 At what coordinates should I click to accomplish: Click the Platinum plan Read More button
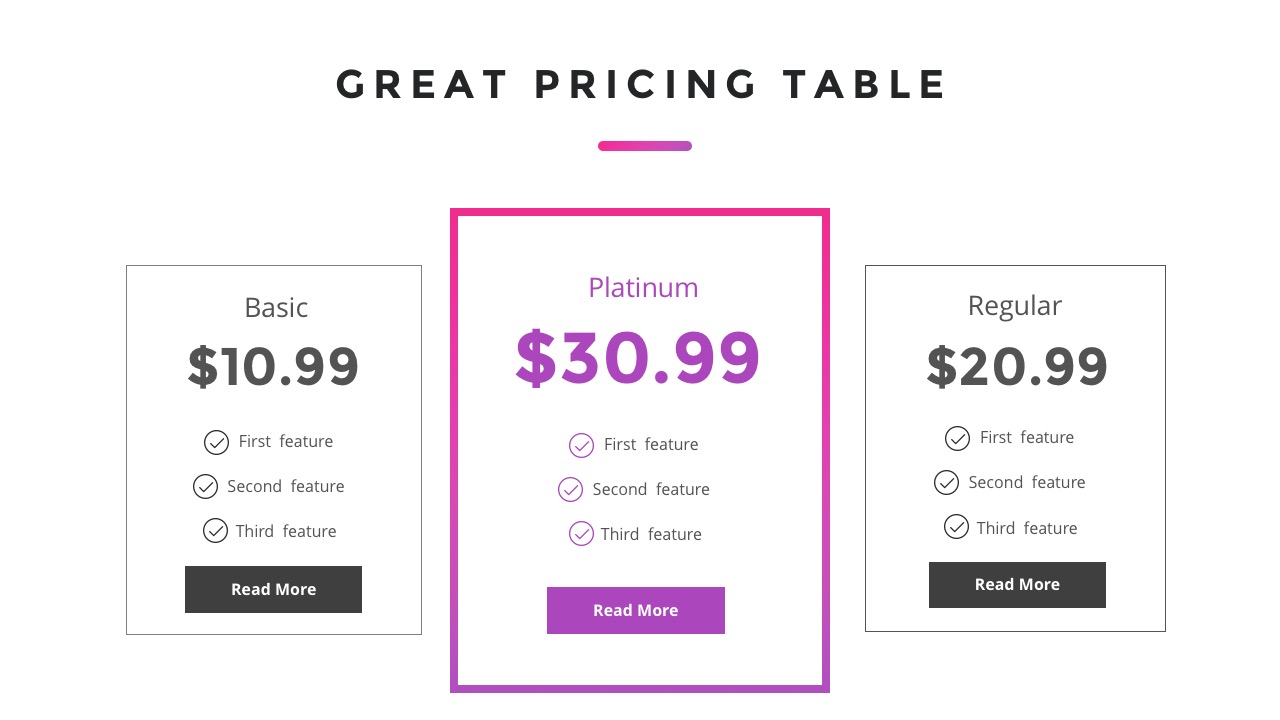click(x=635, y=610)
